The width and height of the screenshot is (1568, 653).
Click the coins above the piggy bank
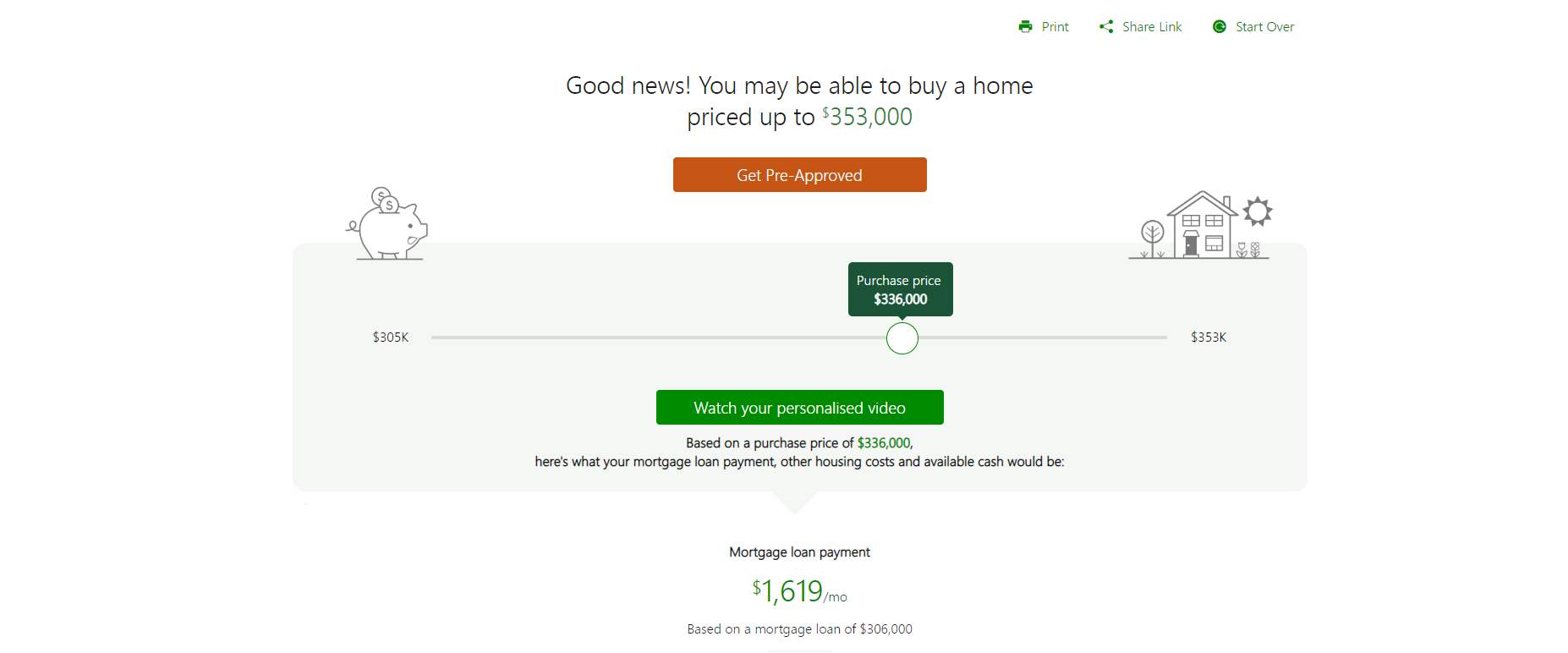click(x=385, y=200)
